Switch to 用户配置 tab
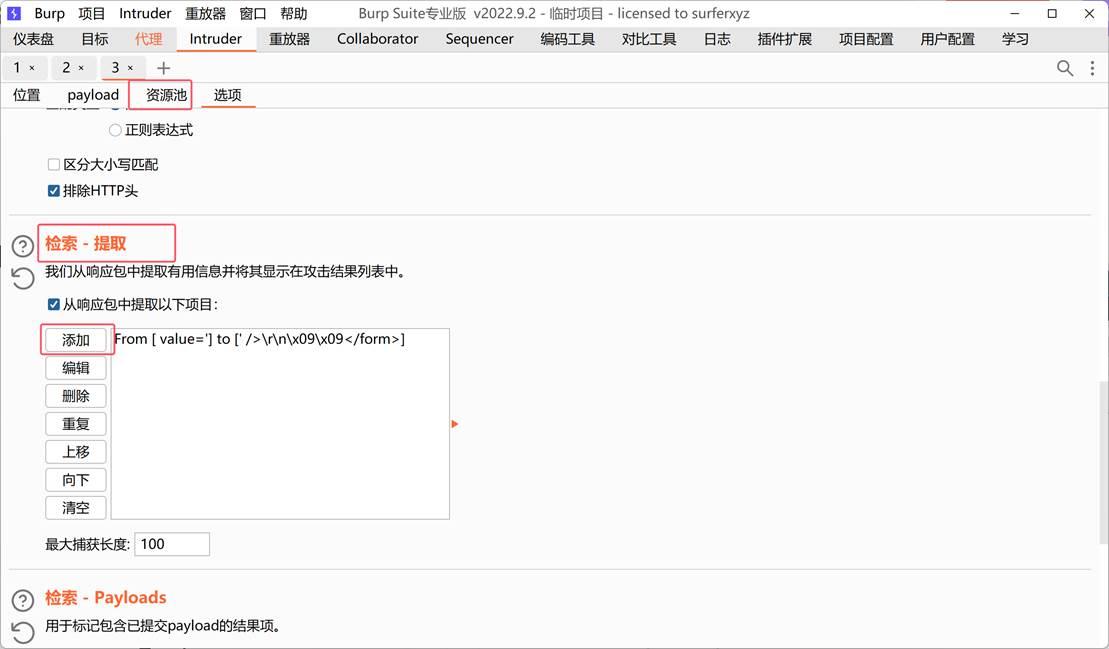This screenshot has height=649, width=1109. (948, 39)
